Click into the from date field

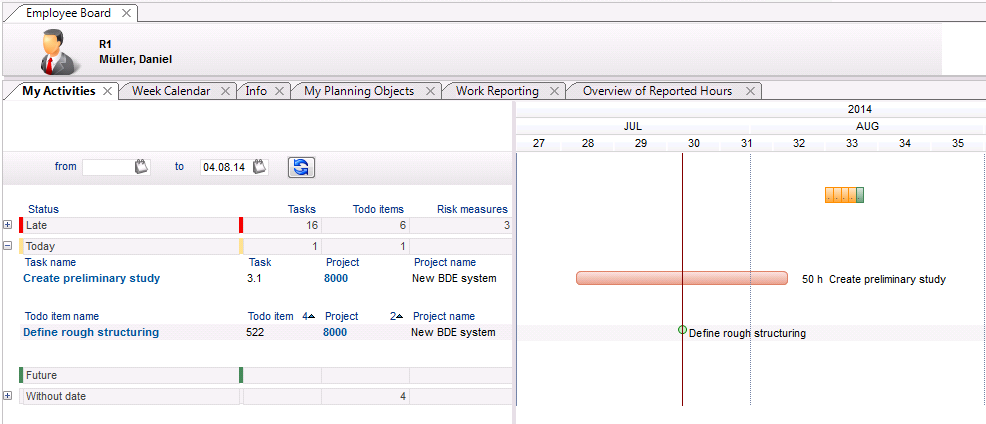106,167
